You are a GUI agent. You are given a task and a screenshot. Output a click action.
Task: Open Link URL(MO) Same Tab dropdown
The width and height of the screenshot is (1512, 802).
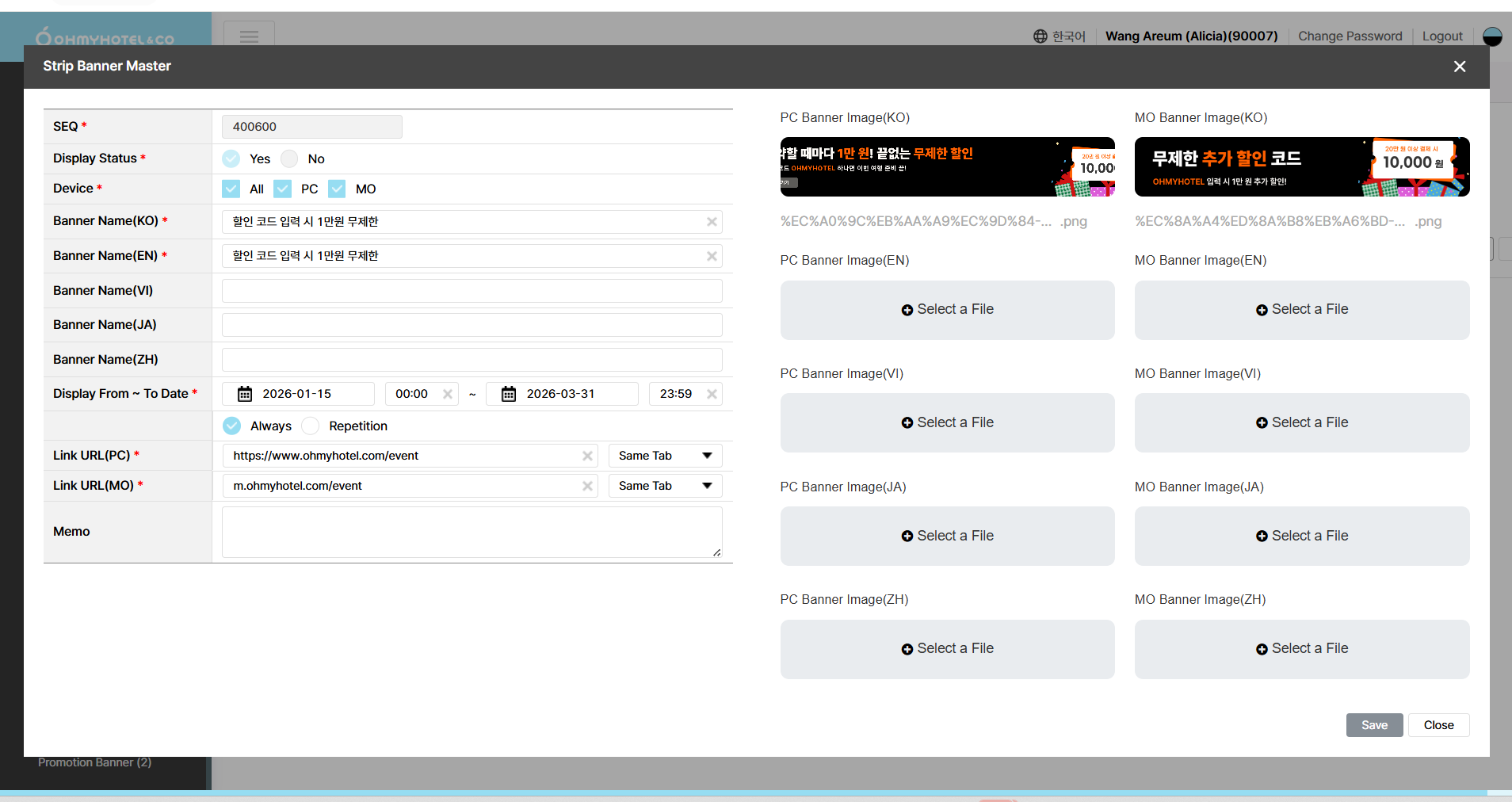665,486
